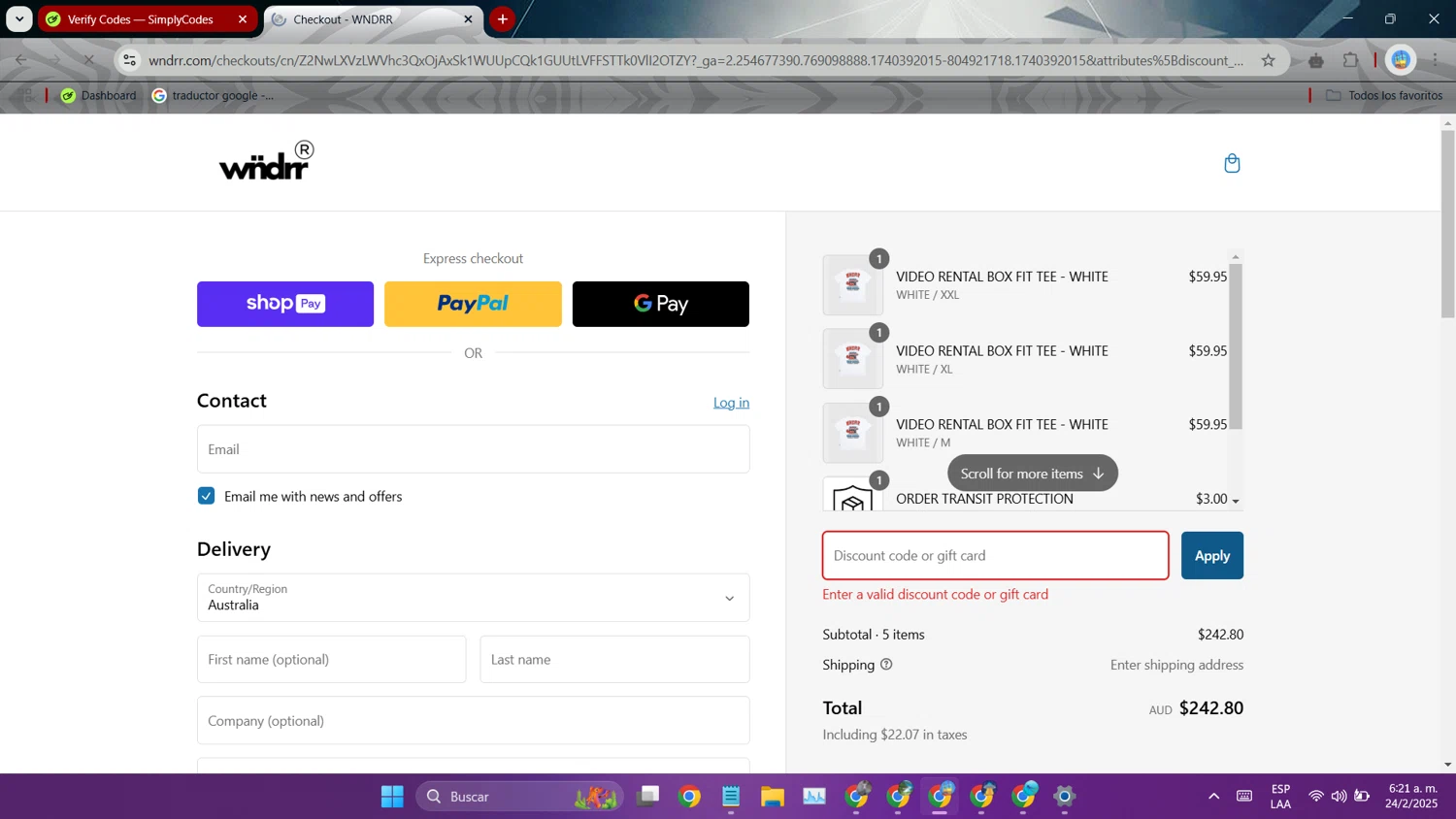
Task: Expand the Country/Region dropdown
Action: (x=473, y=598)
